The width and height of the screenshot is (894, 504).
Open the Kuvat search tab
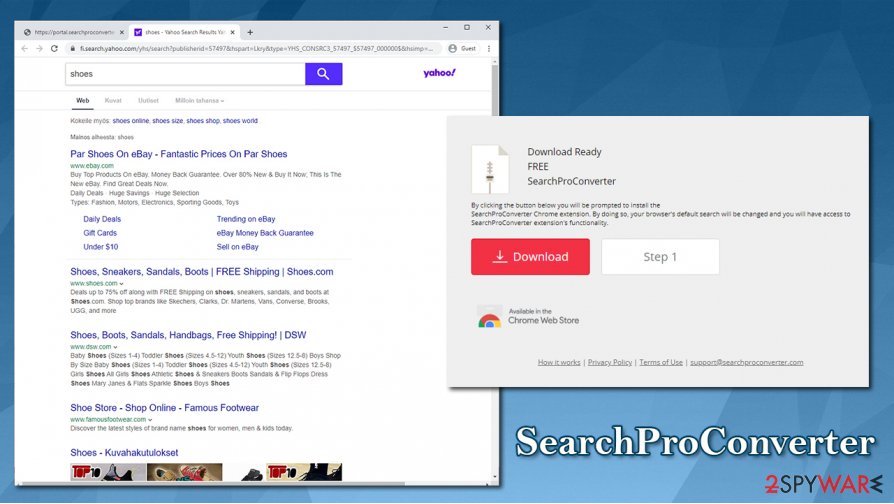[113, 100]
